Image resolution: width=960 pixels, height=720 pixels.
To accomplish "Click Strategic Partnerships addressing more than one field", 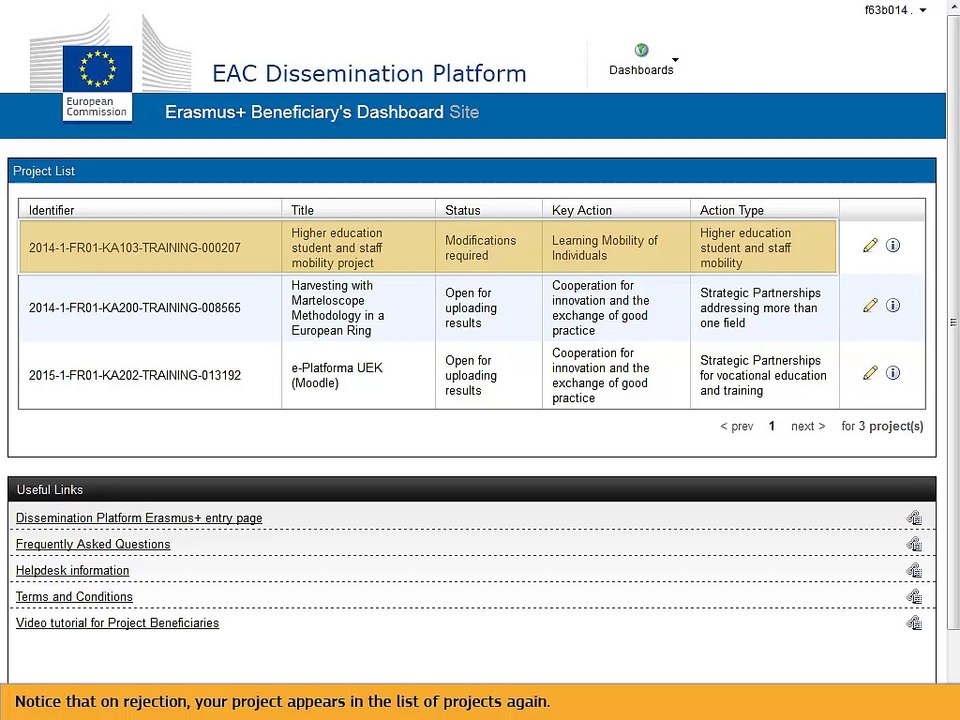I will tap(760, 308).
